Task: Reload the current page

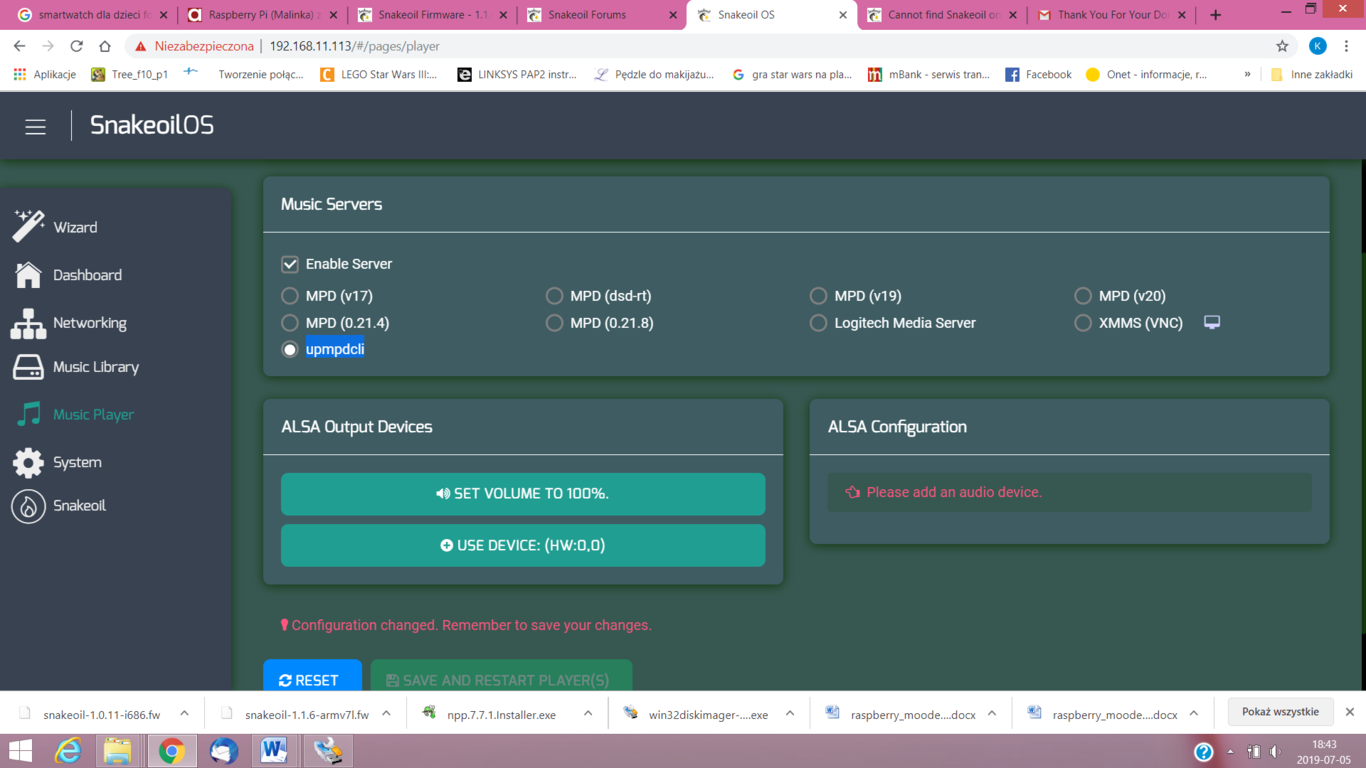Action: tap(76, 46)
